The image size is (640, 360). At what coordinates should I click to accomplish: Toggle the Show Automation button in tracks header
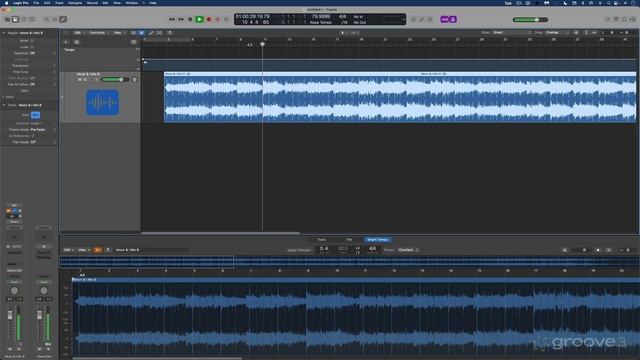pyautogui.click(x=151, y=33)
